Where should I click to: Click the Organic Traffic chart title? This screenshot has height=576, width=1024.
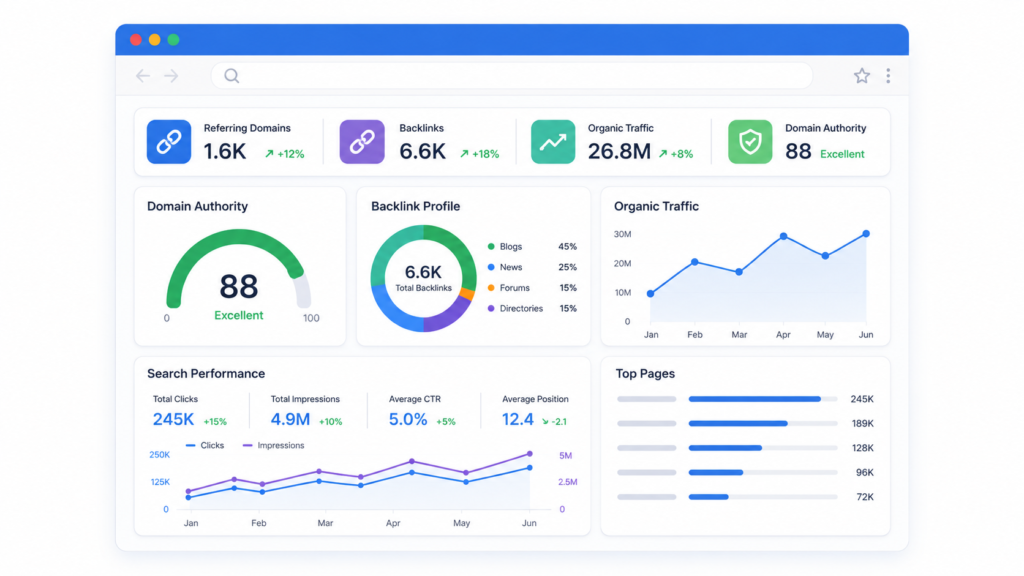pyautogui.click(x=656, y=206)
